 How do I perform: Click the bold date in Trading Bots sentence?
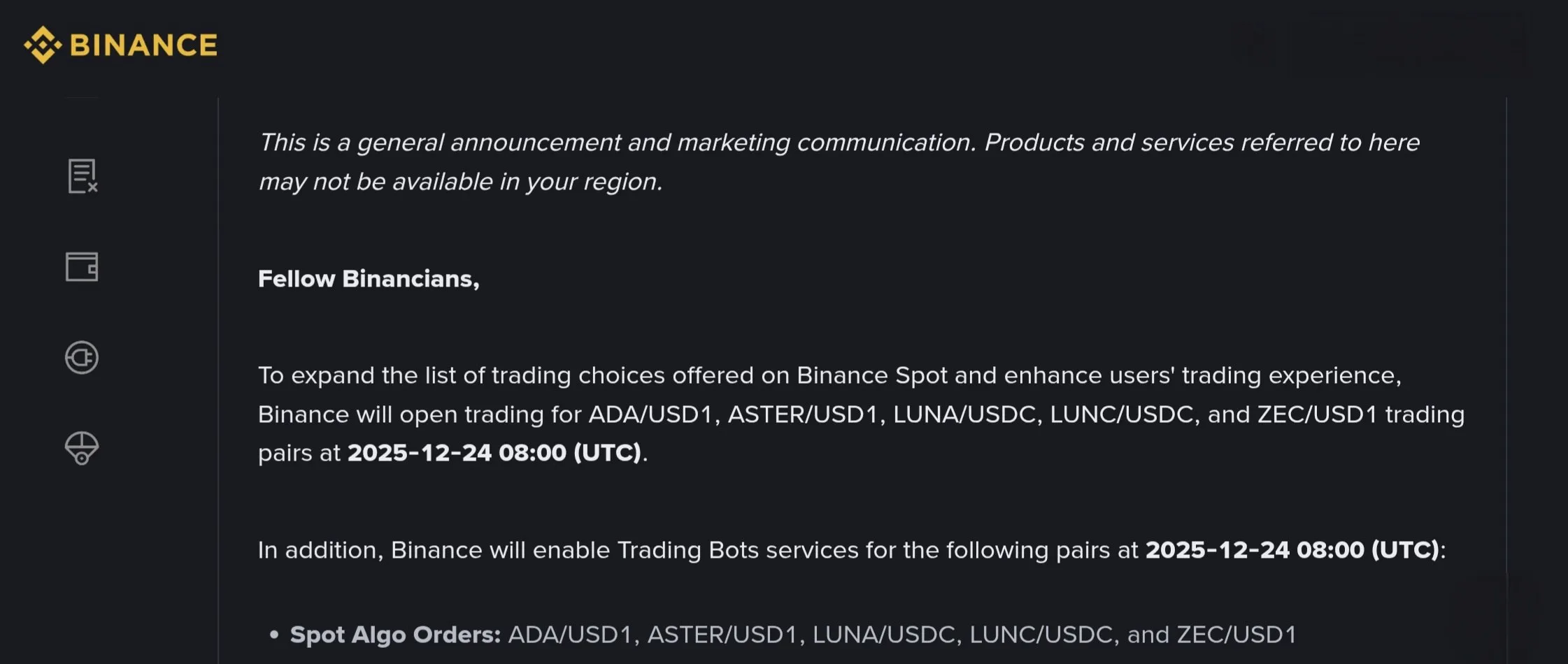[x=1292, y=550]
